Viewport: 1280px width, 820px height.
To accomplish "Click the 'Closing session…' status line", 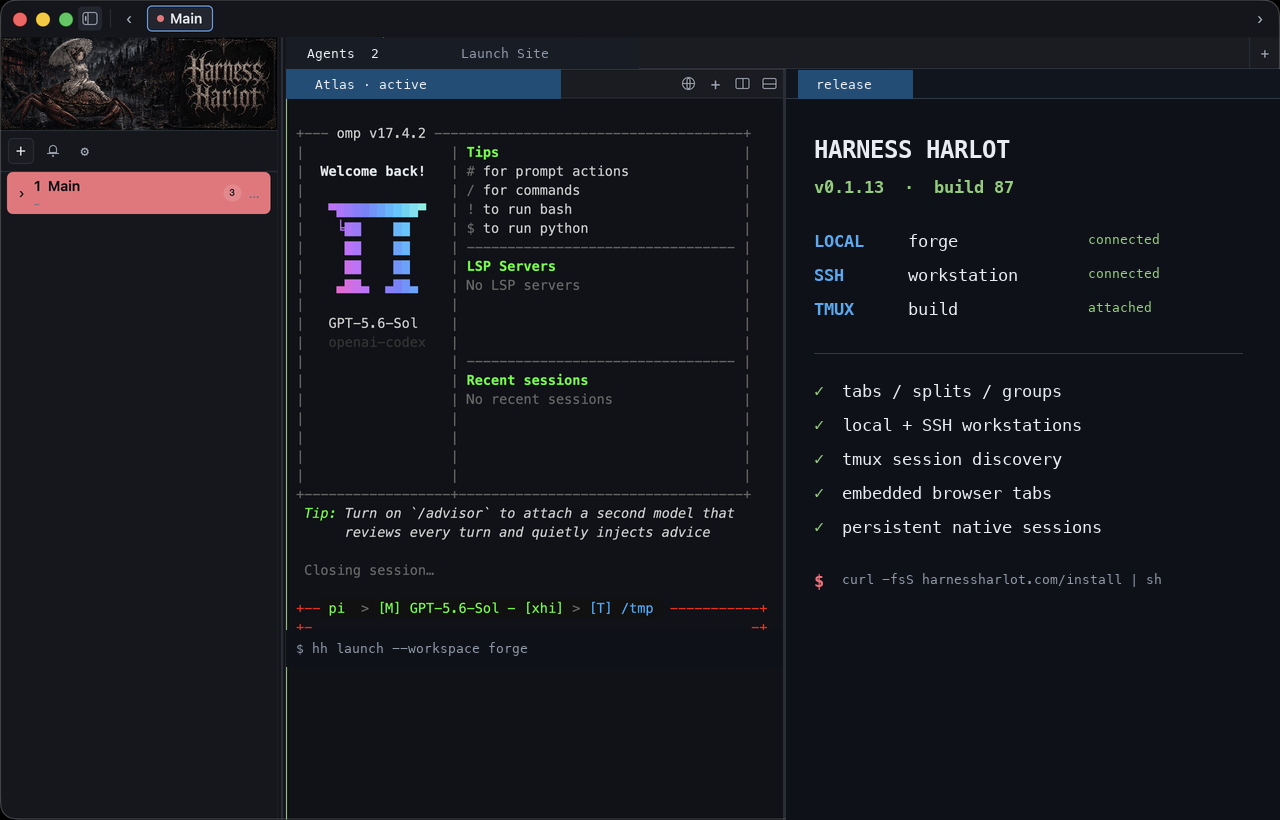I will [369, 570].
